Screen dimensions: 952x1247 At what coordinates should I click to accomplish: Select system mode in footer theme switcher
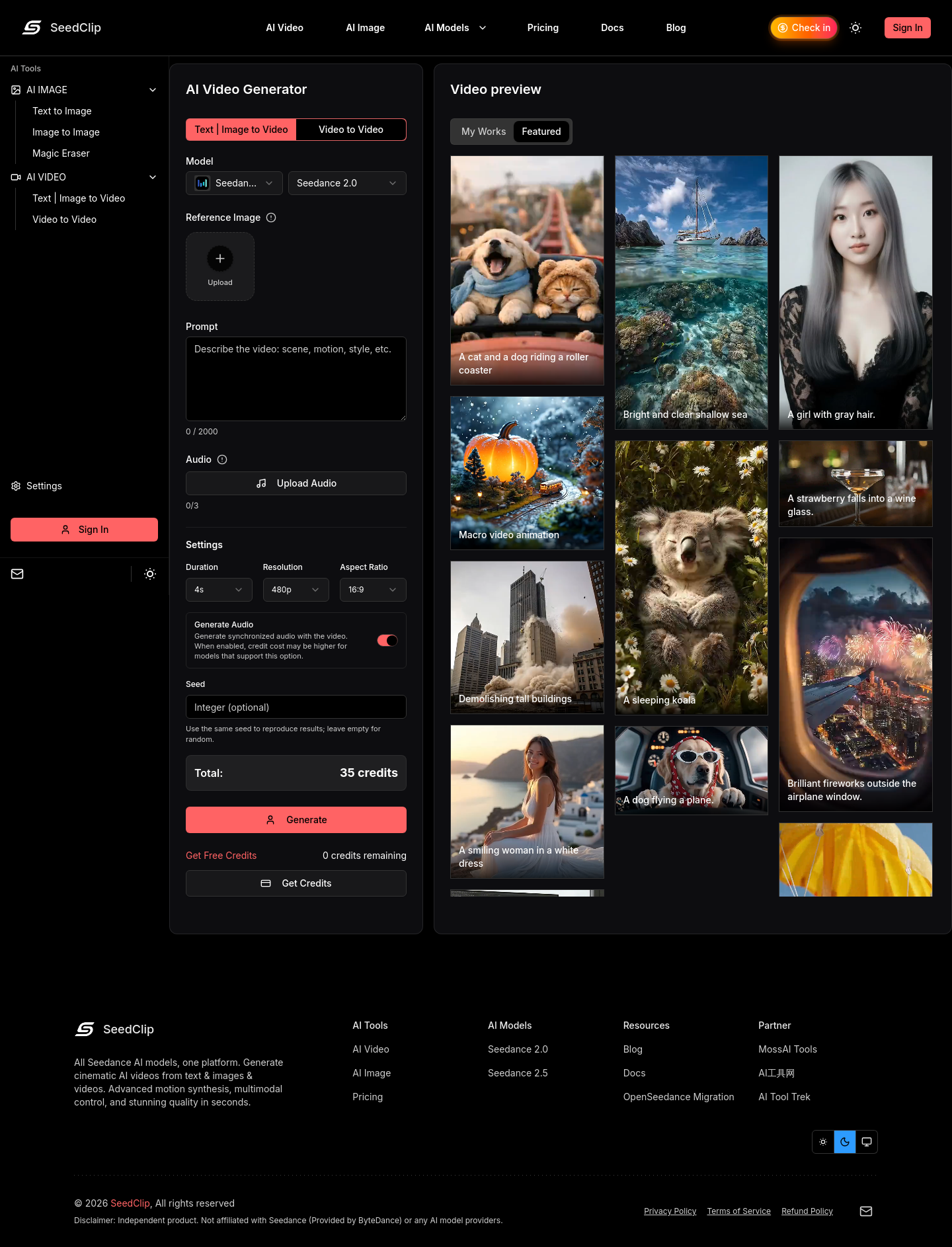coord(867,1142)
